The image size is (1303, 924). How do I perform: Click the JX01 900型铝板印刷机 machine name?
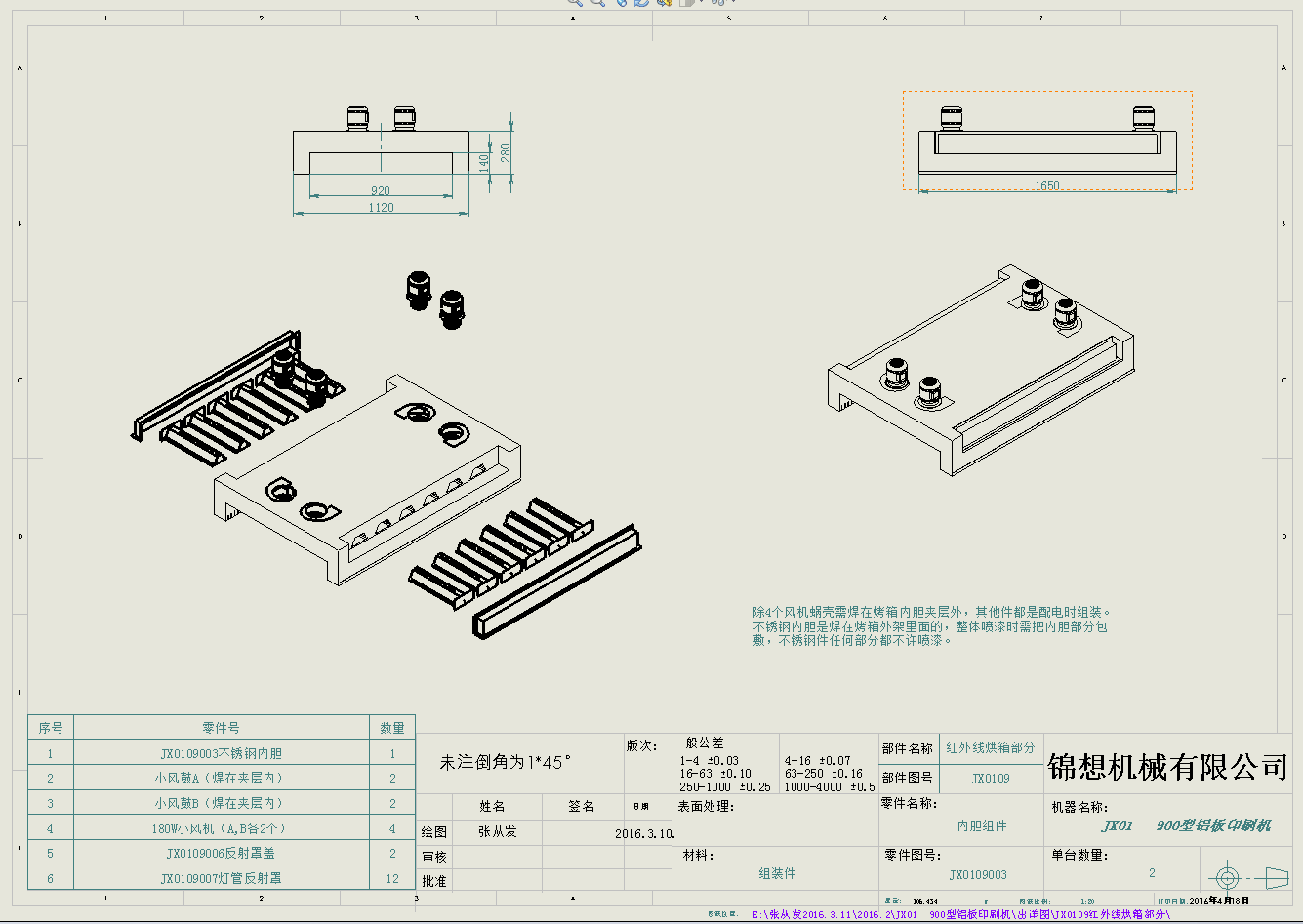click(x=1187, y=825)
